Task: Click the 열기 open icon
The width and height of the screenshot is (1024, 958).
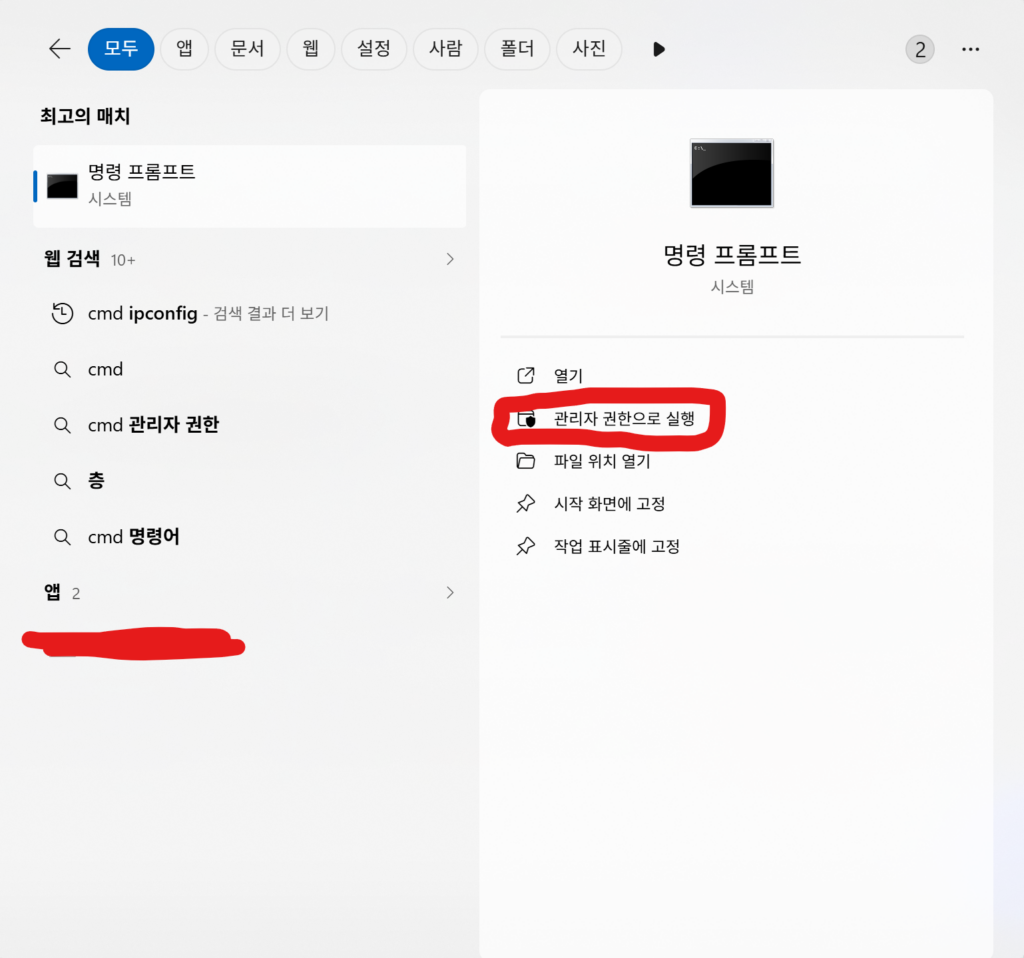Action: pos(526,375)
